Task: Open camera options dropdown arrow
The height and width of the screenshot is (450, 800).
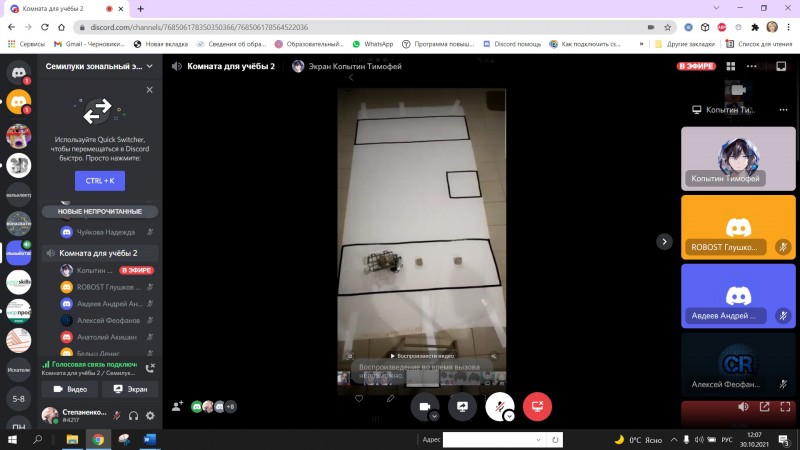Action: [x=435, y=416]
